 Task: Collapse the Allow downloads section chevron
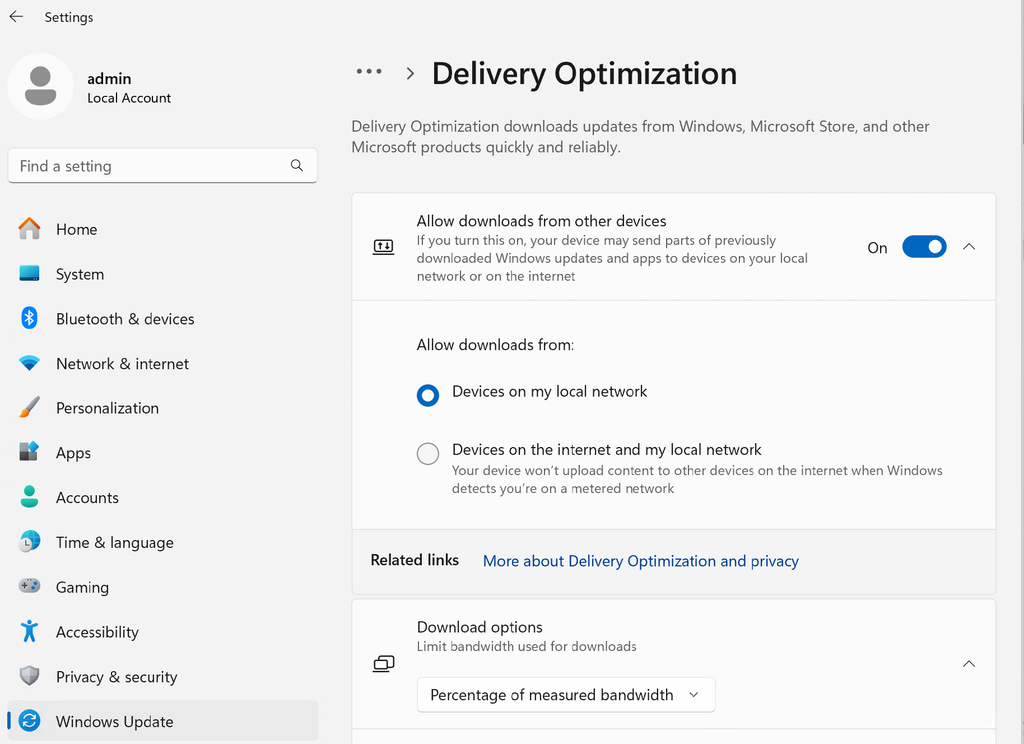click(x=969, y=247)
